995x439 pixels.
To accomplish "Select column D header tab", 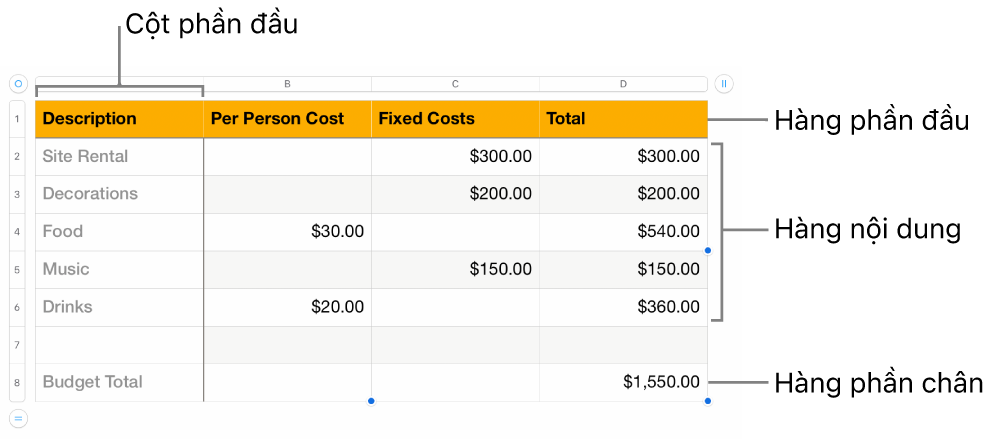I will tap(623, 84).
